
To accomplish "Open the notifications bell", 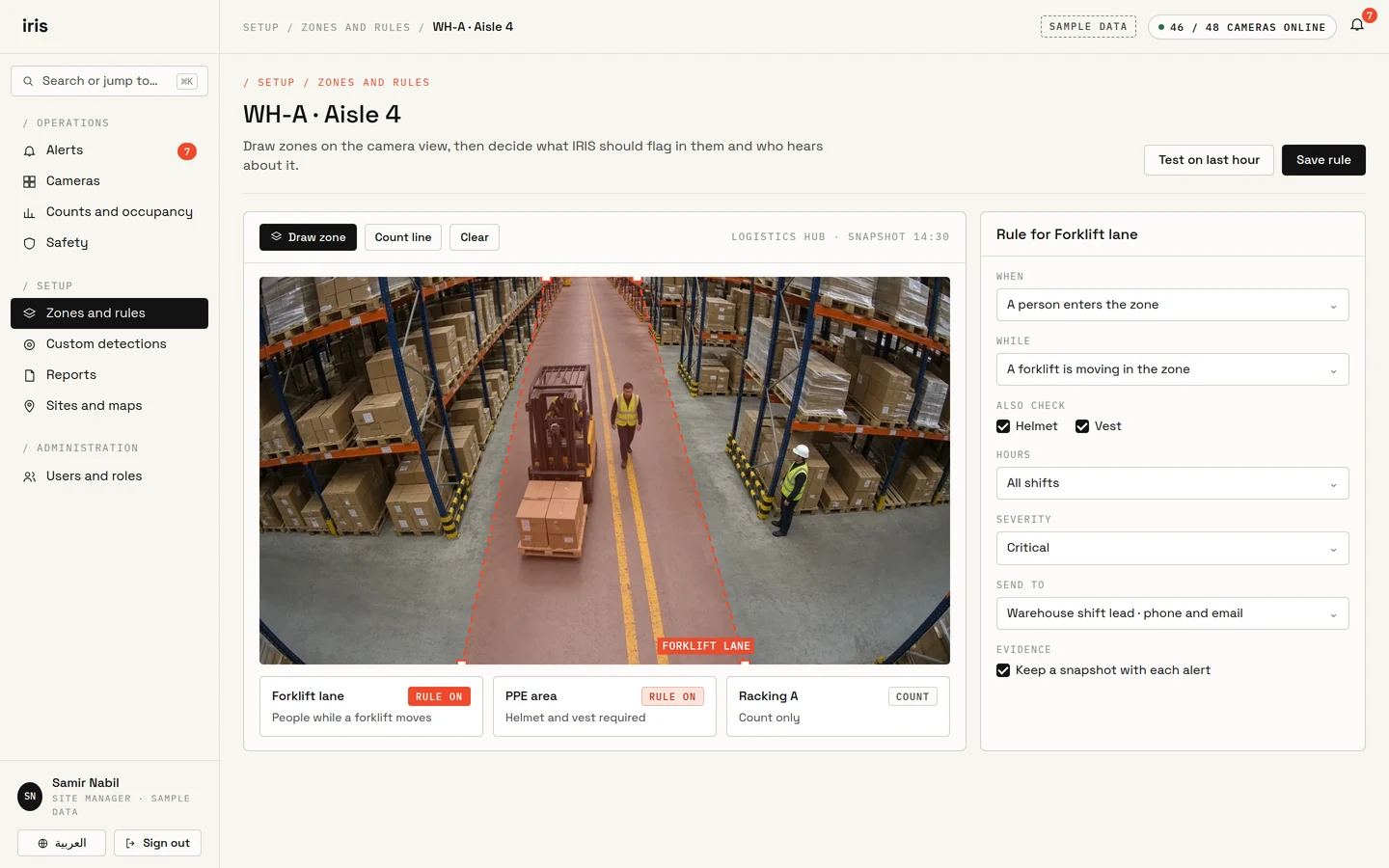I will (1357, 26).
